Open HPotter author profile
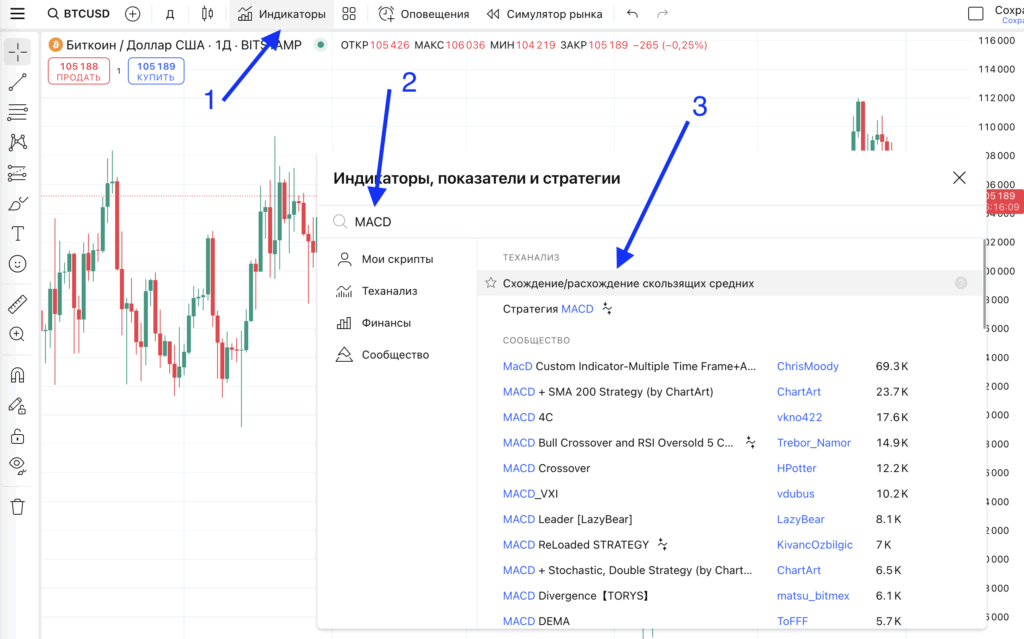The height and width of the screenshot is (639, 1024). (797, 468)
